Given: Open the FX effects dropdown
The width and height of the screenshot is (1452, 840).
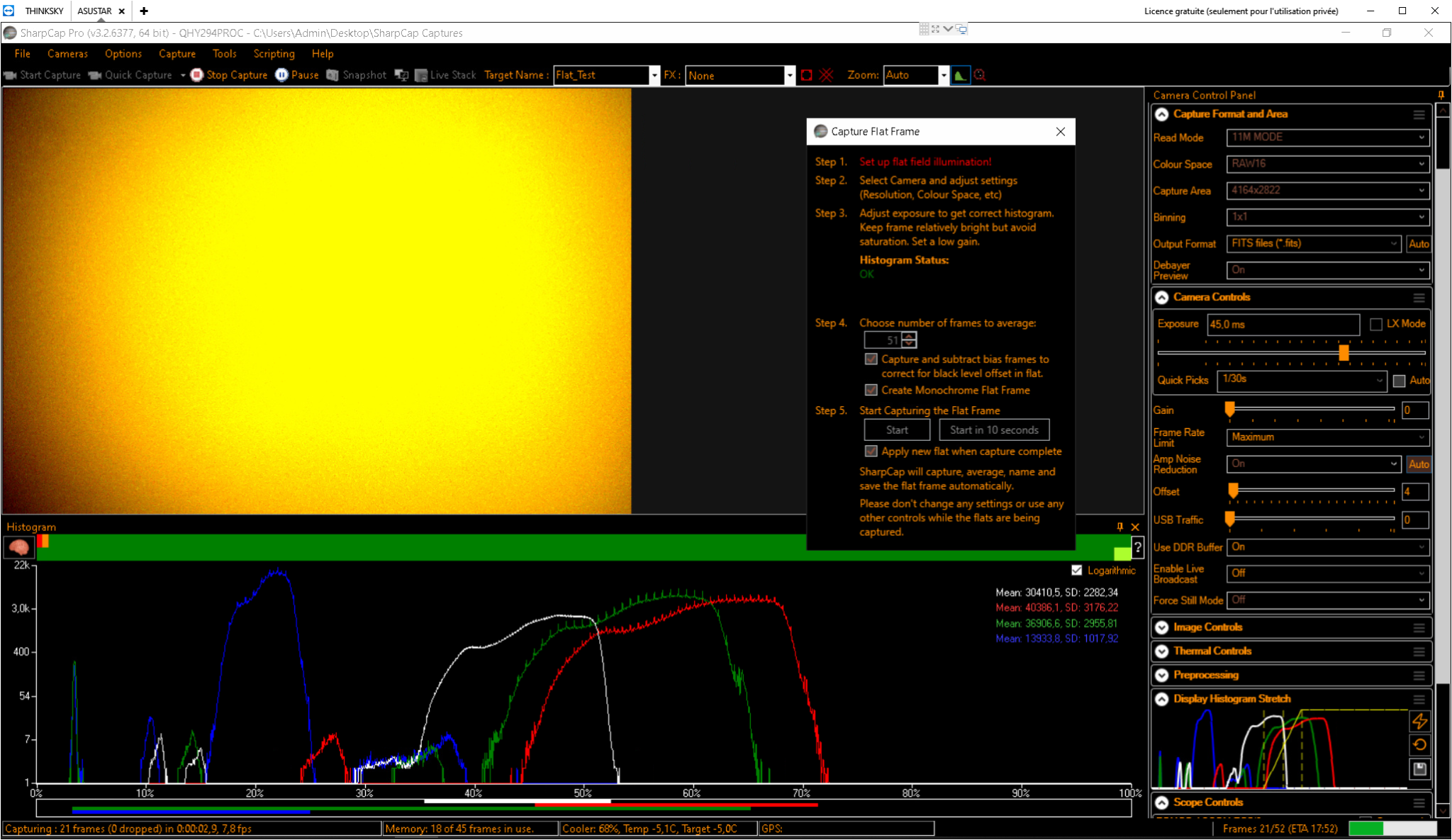Looking at the screenshot, I should click(x=789, y=75).
